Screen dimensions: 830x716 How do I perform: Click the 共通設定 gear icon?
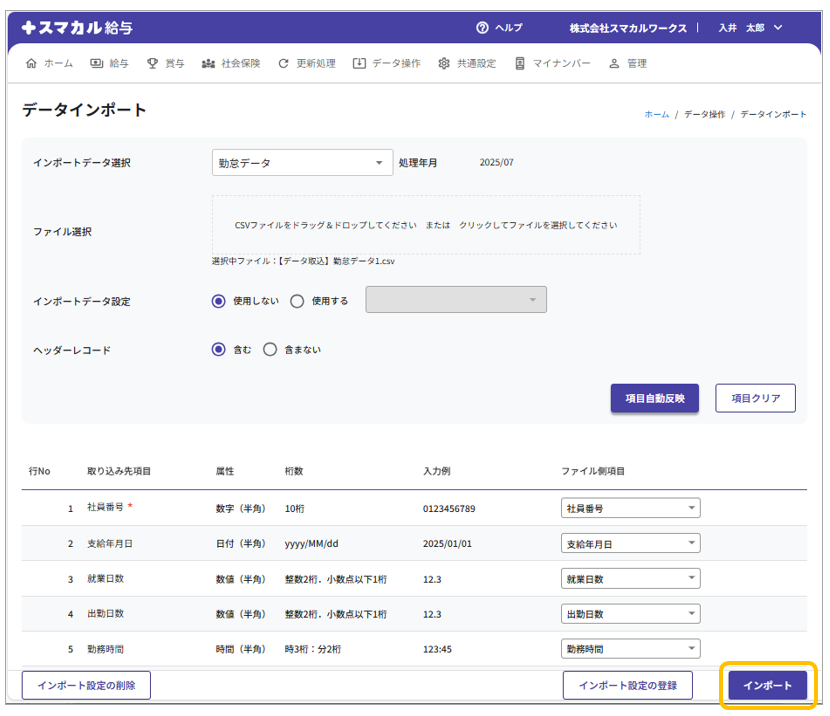(x=444, y=63)
